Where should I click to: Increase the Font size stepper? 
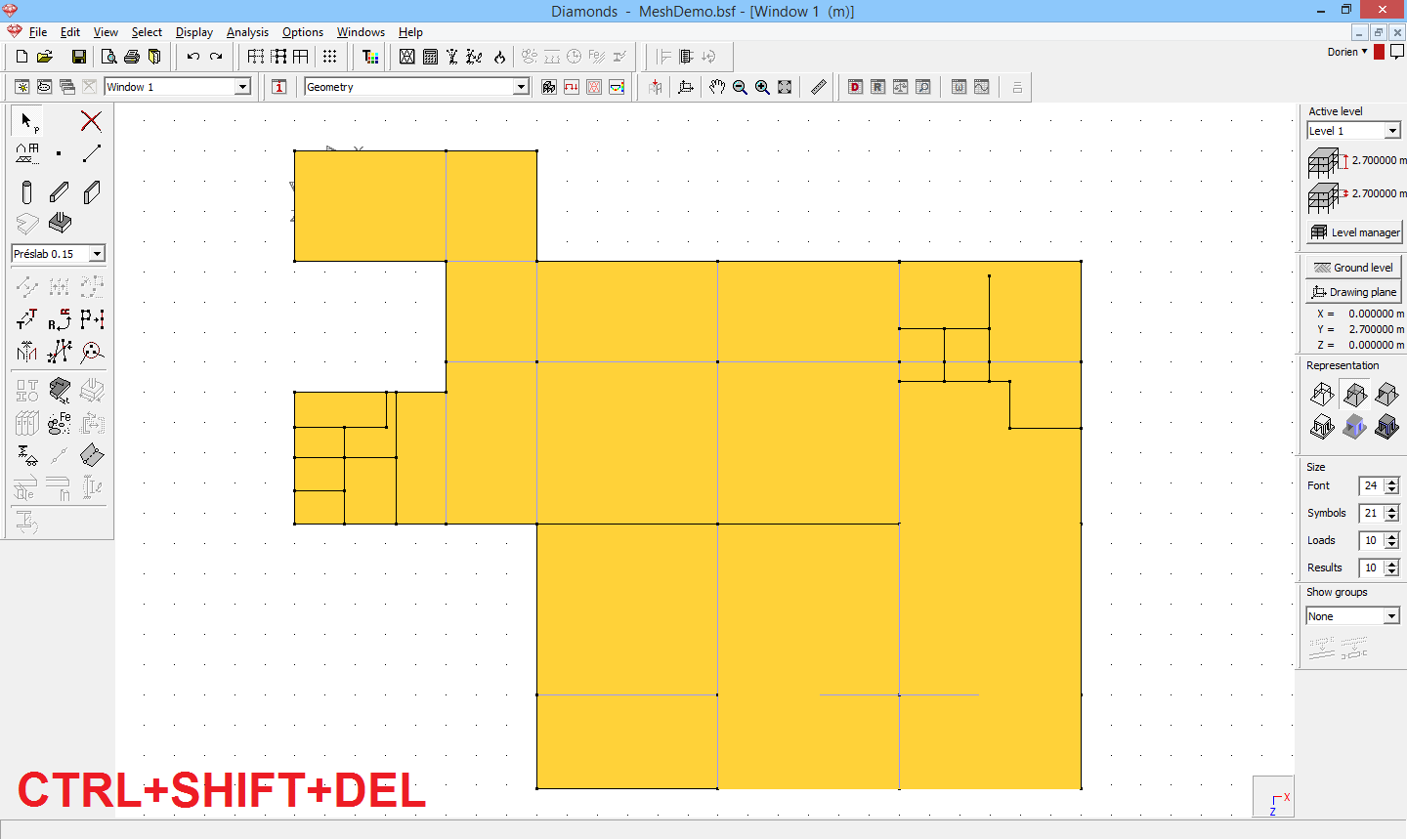[1392, 482]
